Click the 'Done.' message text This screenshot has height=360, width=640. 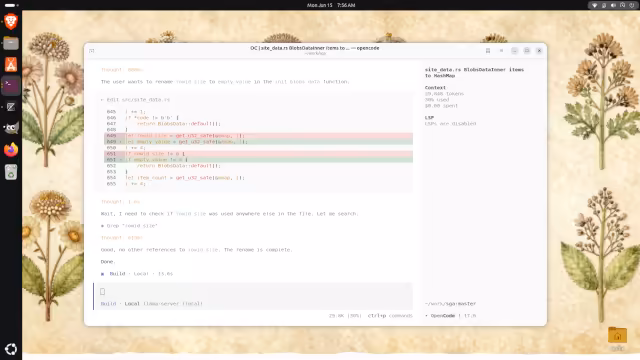(x=108, y=262)
